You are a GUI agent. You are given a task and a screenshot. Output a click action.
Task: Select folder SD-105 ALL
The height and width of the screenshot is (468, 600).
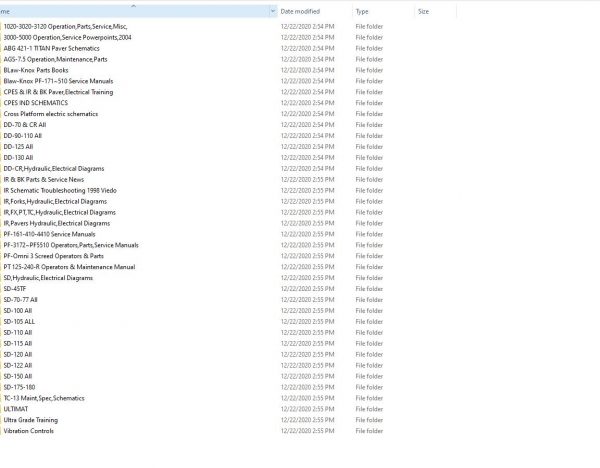19,322
